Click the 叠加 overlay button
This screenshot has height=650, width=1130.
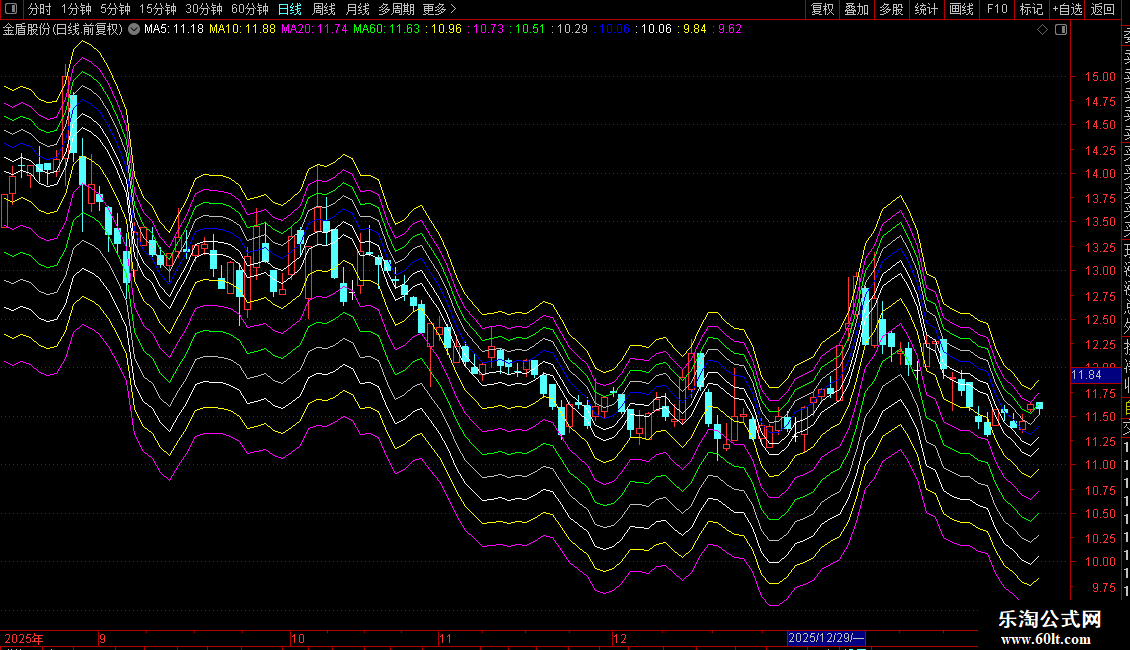point(856,9)
